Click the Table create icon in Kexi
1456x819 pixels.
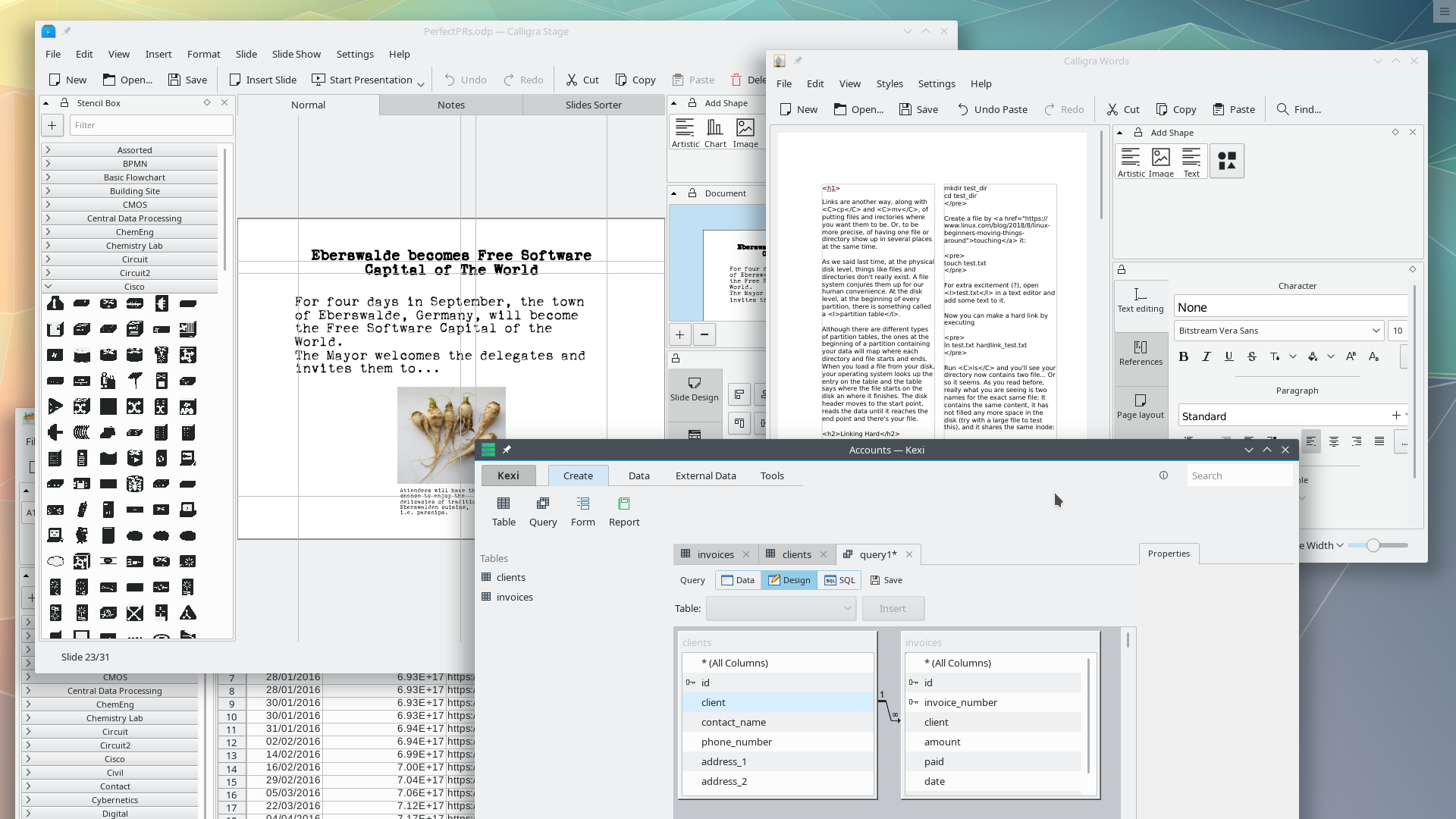click(x=504, y=512)
